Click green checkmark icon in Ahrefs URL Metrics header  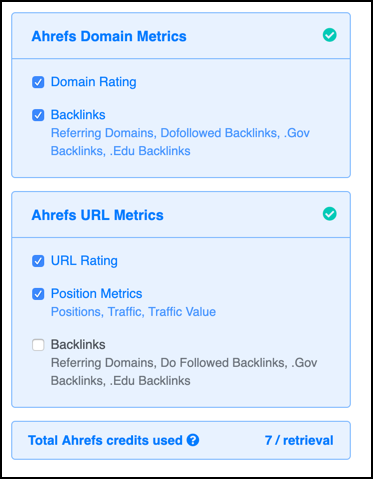point(329,214)
